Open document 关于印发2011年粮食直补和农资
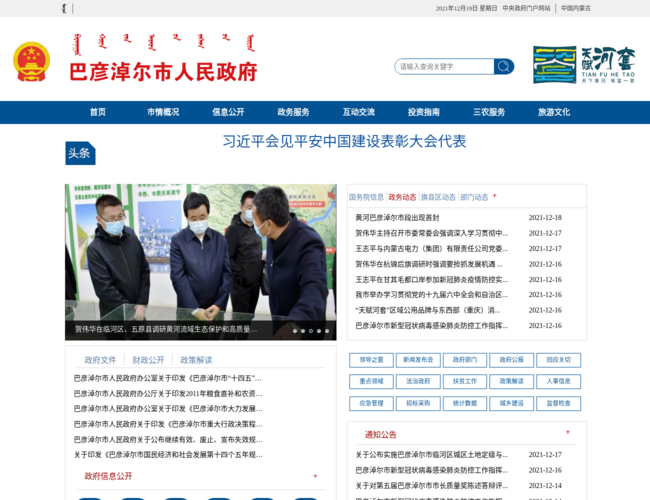 pos(168,393)
